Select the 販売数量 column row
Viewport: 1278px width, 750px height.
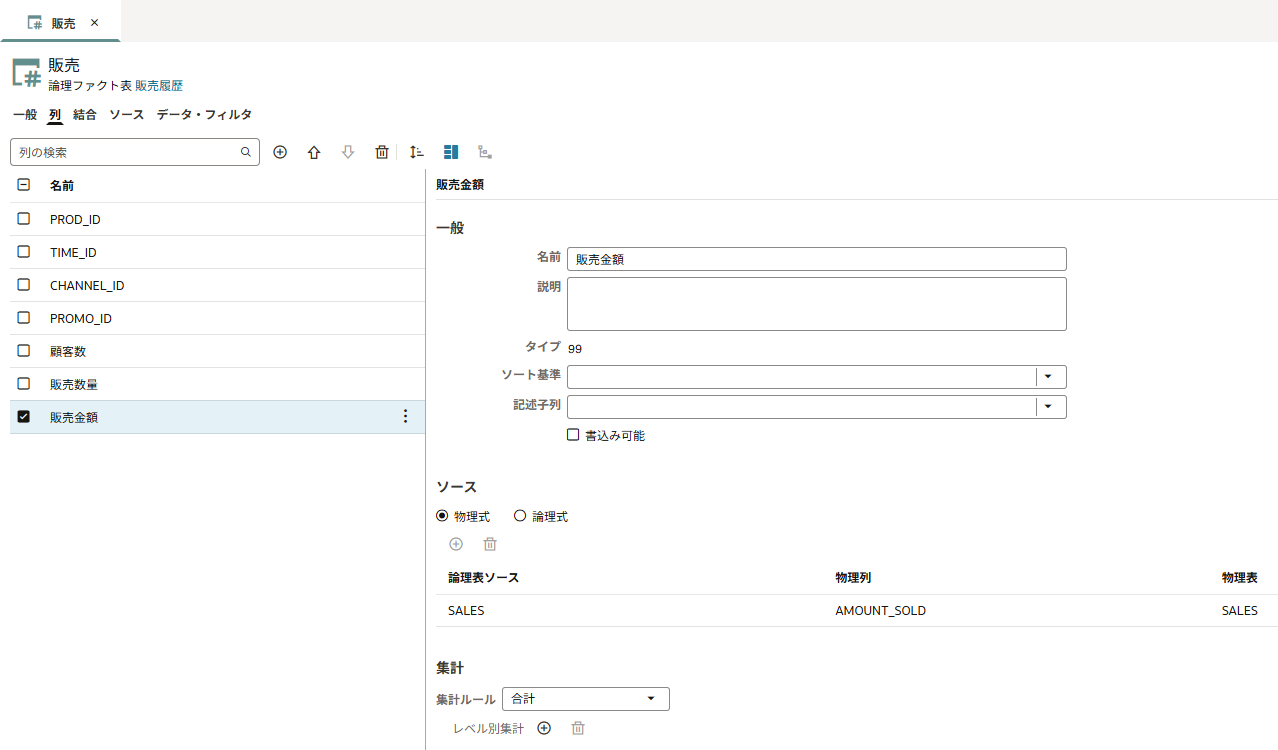point(217,384)
